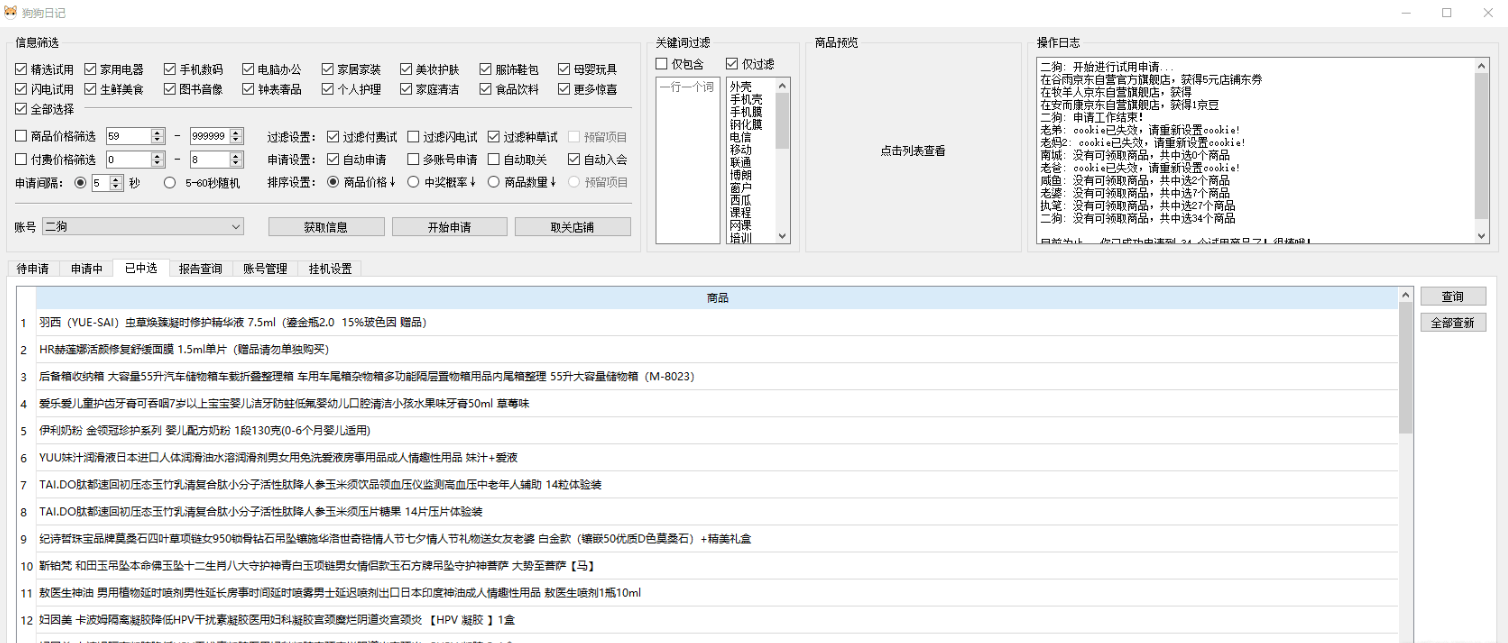The image size is (1508, 643).
Task: Click the 获取信息 button
Action: click(x=326, y=227)
